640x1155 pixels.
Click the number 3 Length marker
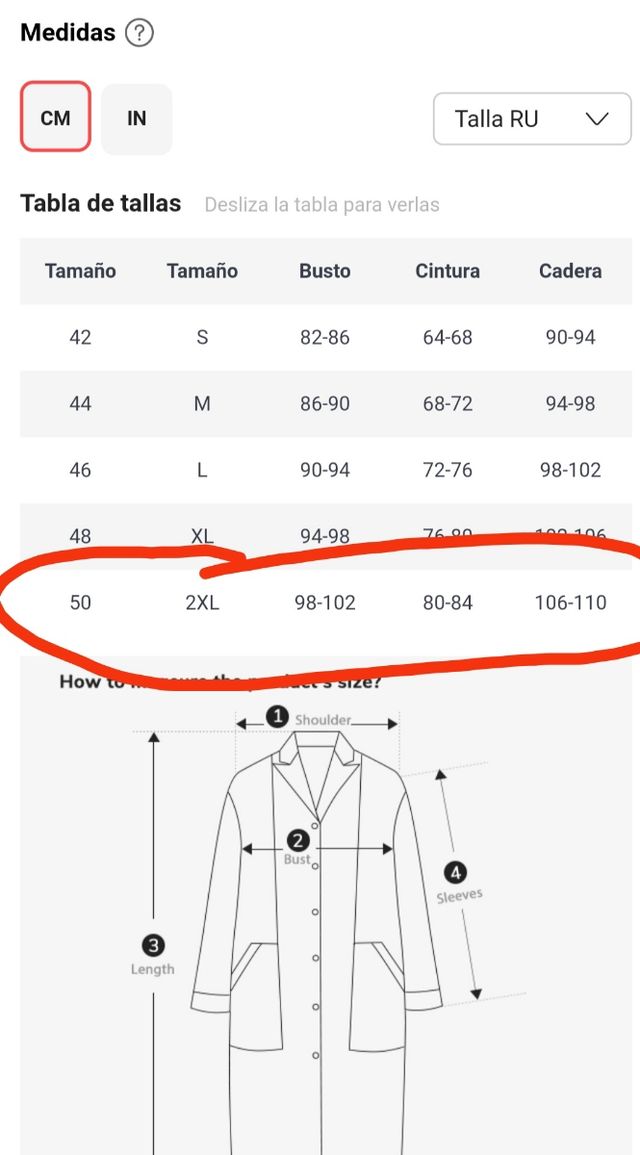[153, 945]
